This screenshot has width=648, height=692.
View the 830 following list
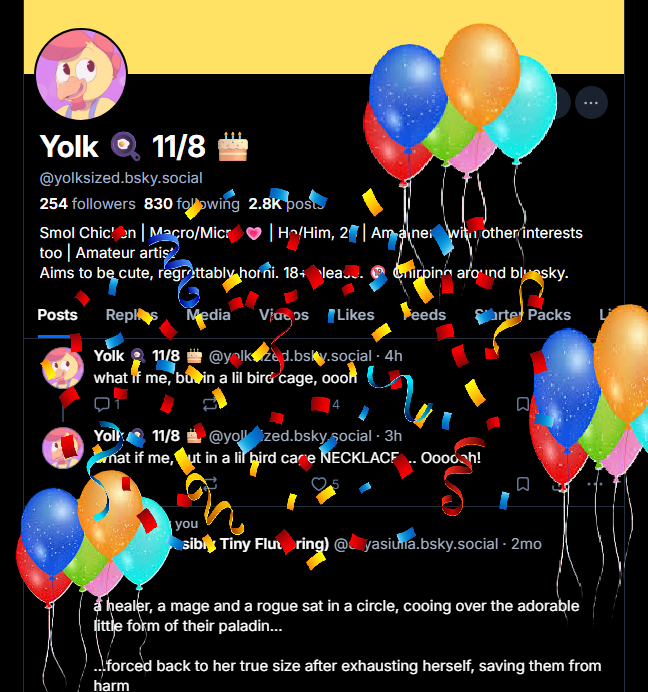tap(192, 204)
